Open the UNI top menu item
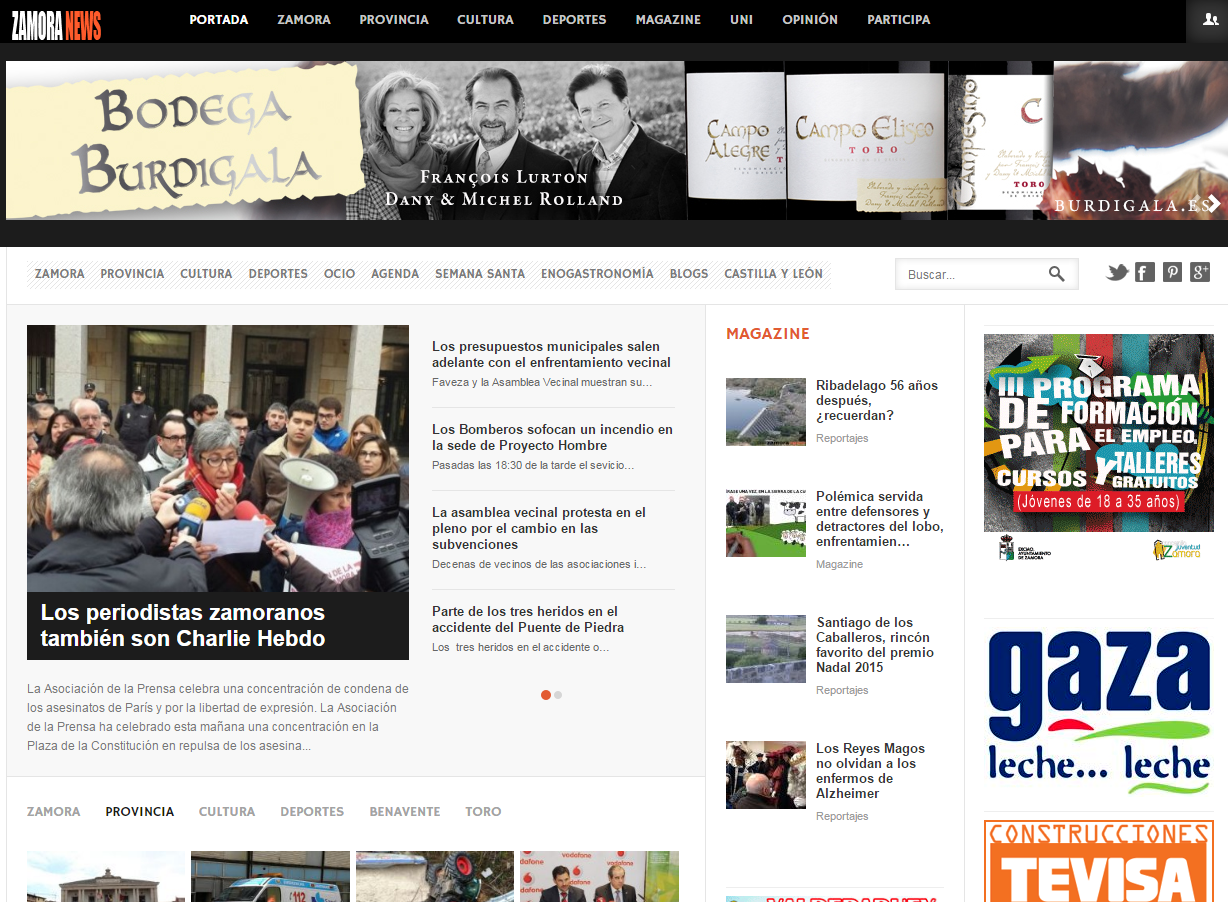 [x=742, y=20]
